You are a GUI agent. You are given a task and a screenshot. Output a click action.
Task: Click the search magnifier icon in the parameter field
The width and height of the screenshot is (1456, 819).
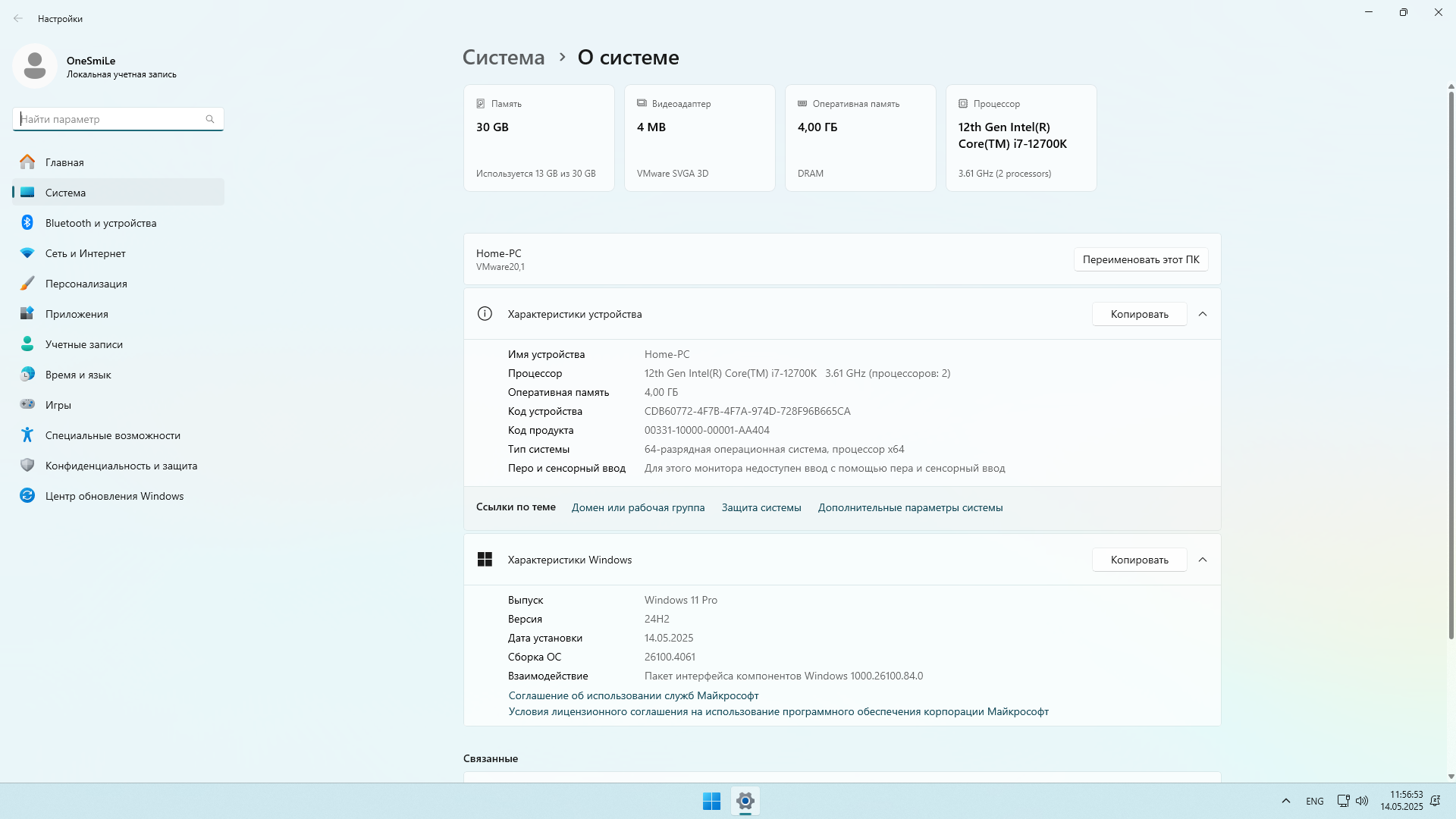pos(210,119)
